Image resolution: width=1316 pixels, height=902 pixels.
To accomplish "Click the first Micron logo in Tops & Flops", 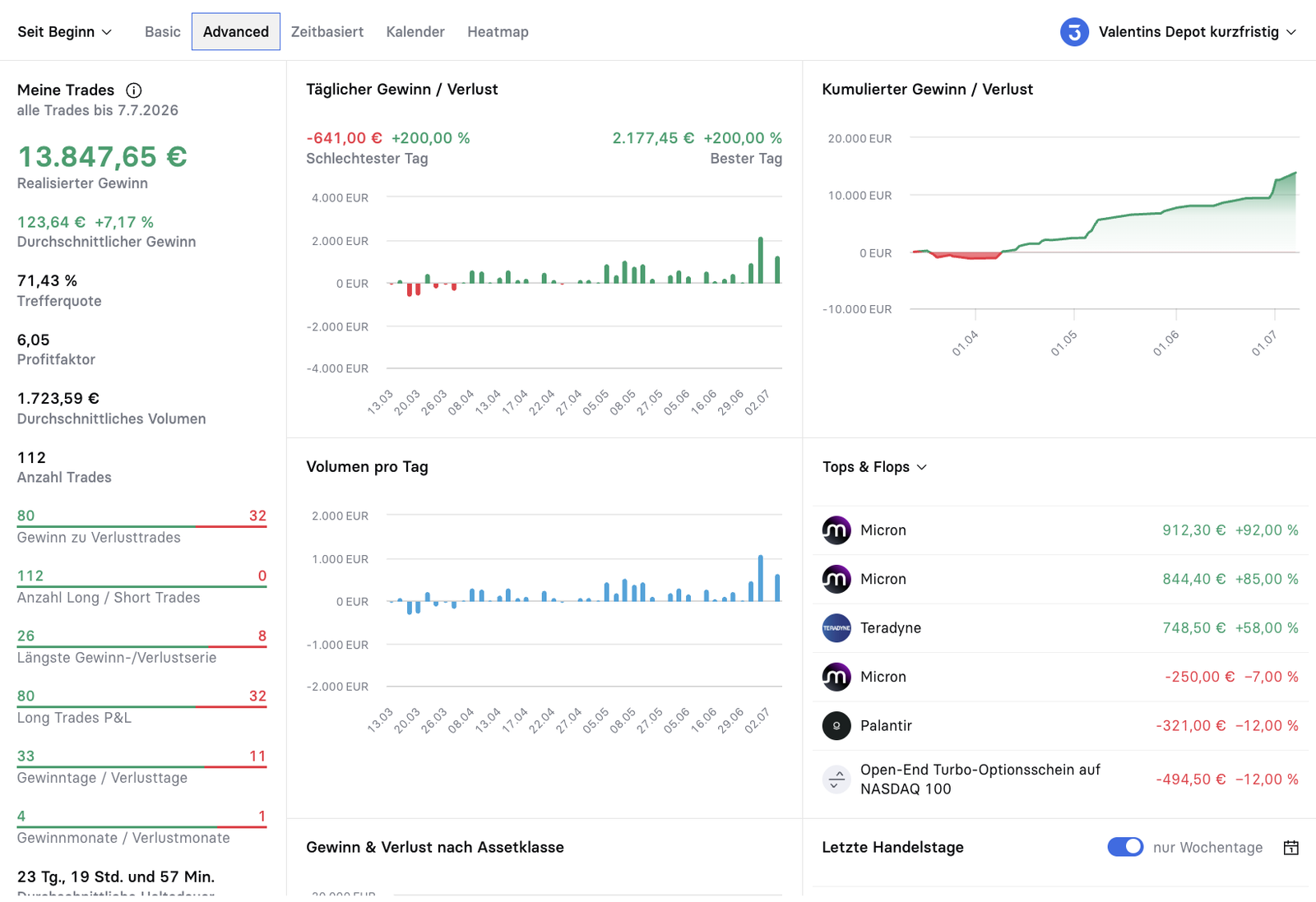I will coord(836,530).
